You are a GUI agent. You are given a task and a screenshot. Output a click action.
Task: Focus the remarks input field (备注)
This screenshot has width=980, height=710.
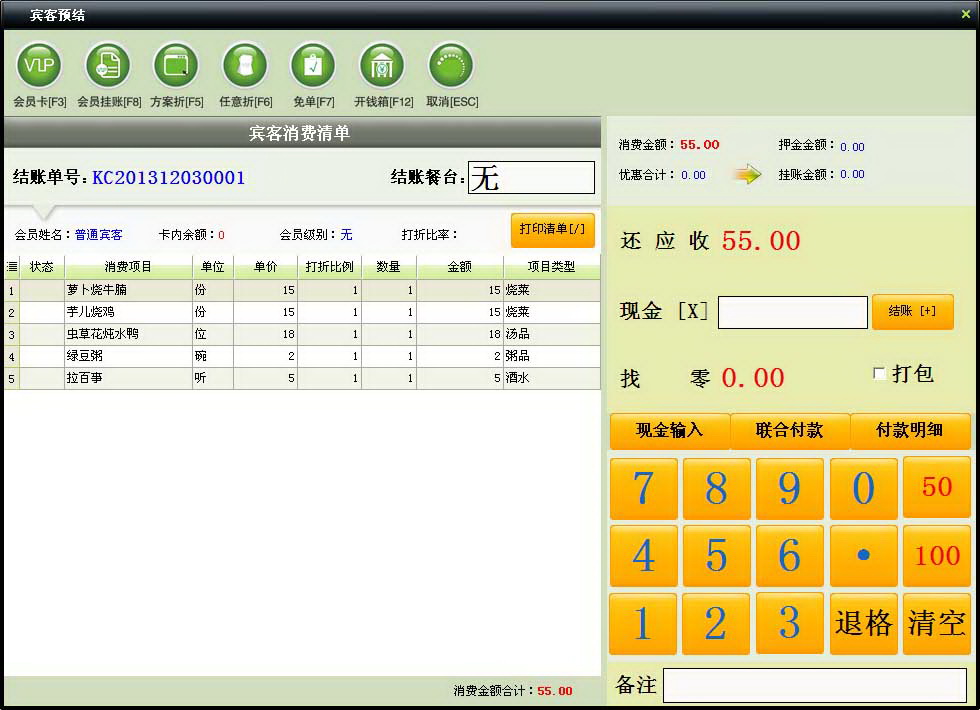tap(814, 686)
